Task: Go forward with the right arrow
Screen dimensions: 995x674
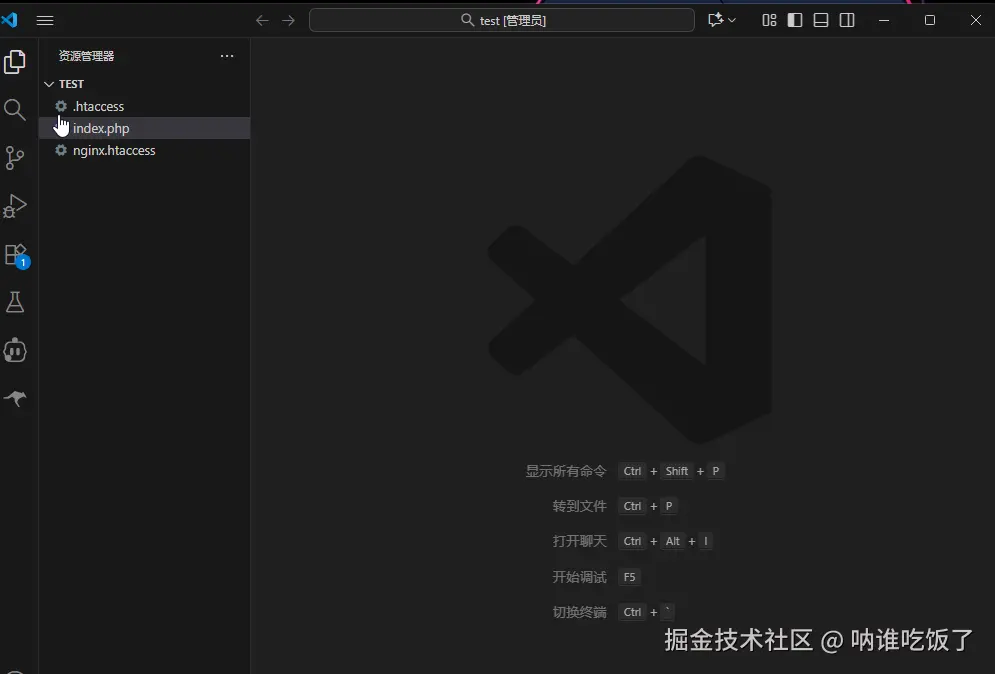Action: [288, 20]
